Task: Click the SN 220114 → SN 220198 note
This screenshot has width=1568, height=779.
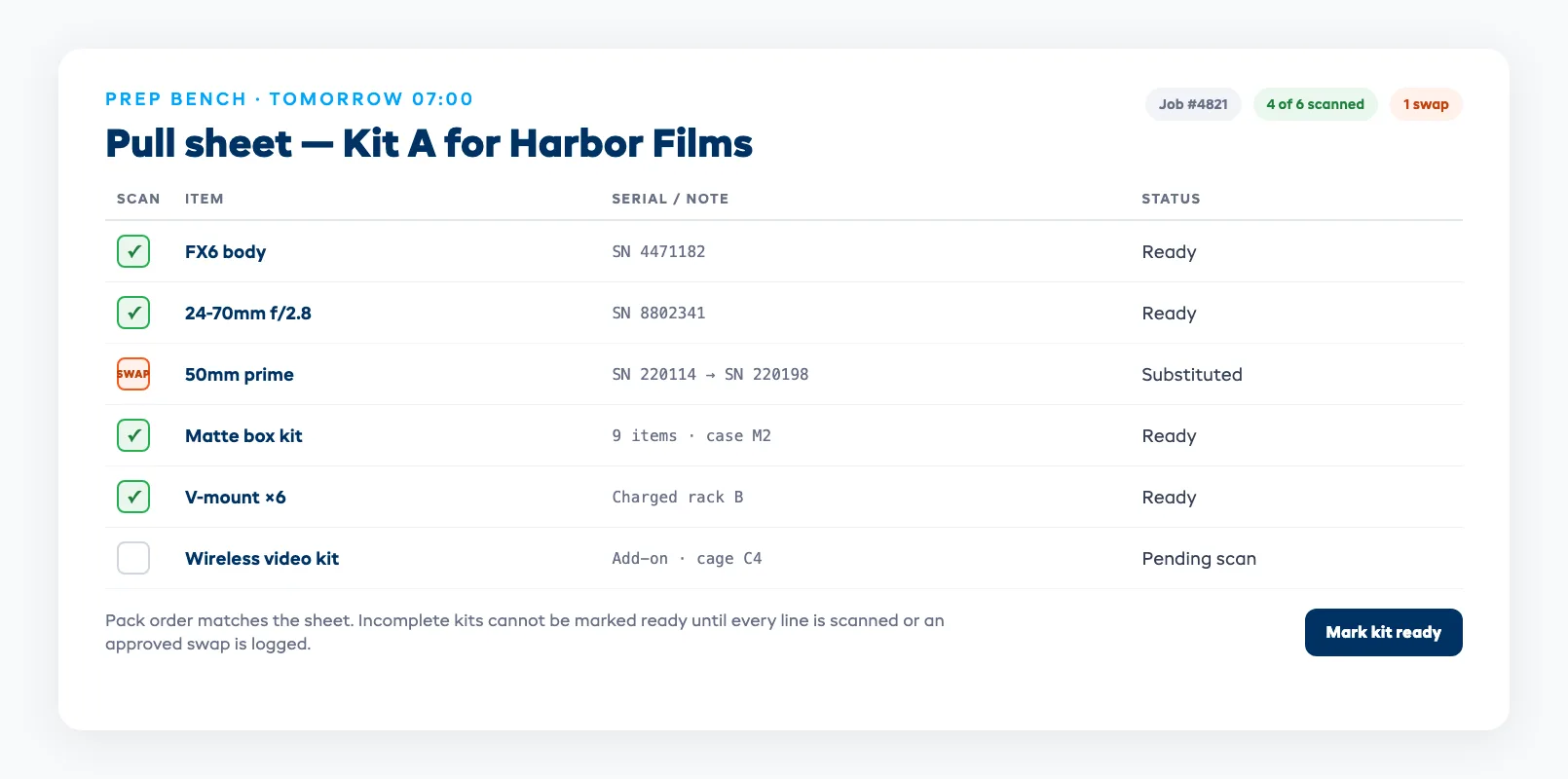Action: click(x=710, y=374)
